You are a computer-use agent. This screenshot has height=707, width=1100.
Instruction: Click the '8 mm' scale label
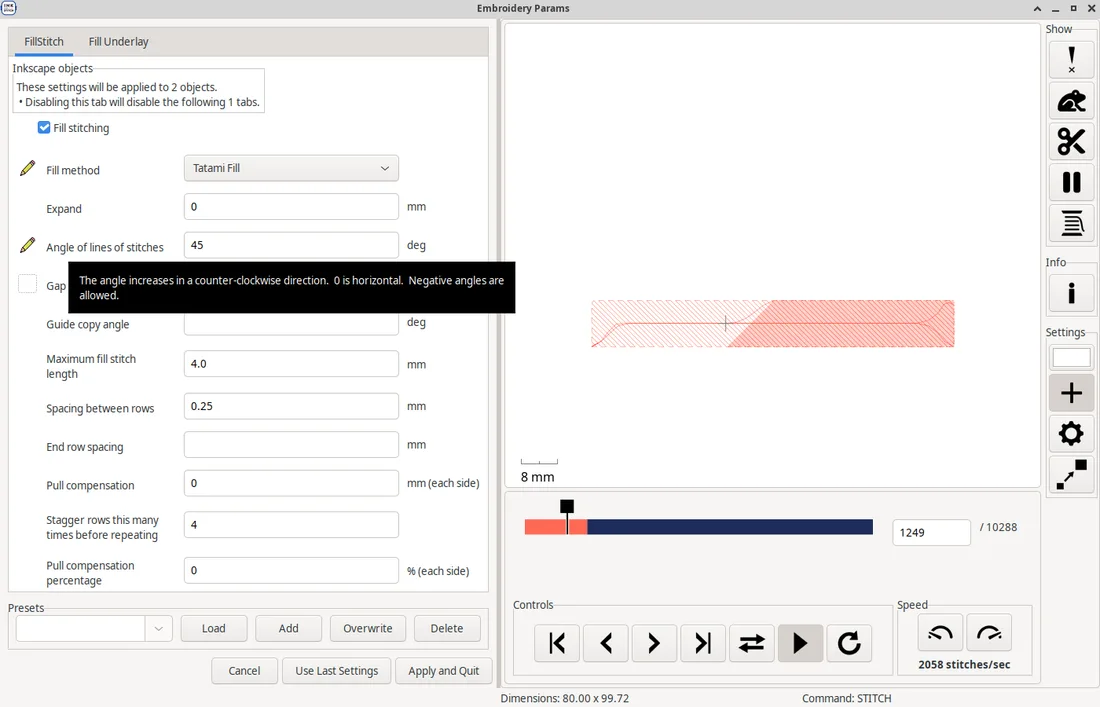(x=537, y=477)
